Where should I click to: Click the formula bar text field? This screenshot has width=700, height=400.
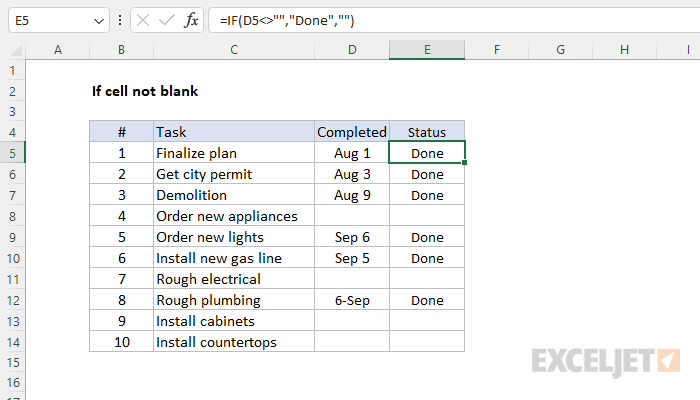coord(454,20)
